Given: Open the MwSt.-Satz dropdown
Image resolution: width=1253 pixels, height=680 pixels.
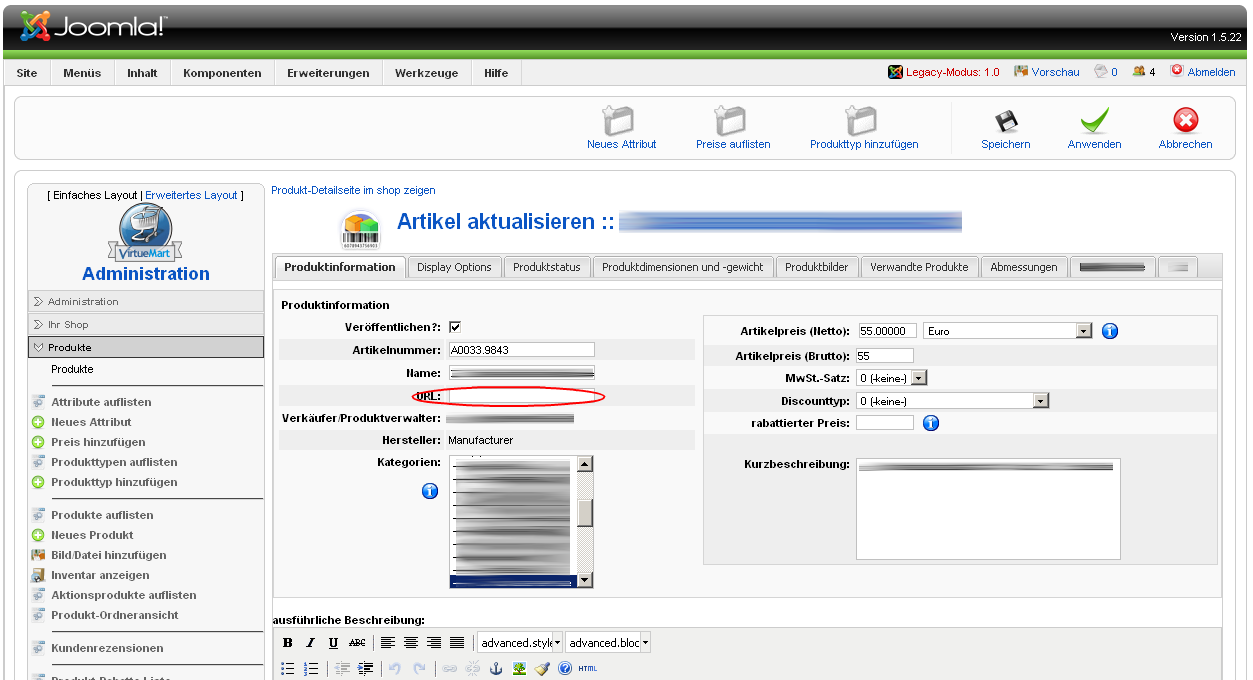Looking at the screenshot, I should 892,378.
